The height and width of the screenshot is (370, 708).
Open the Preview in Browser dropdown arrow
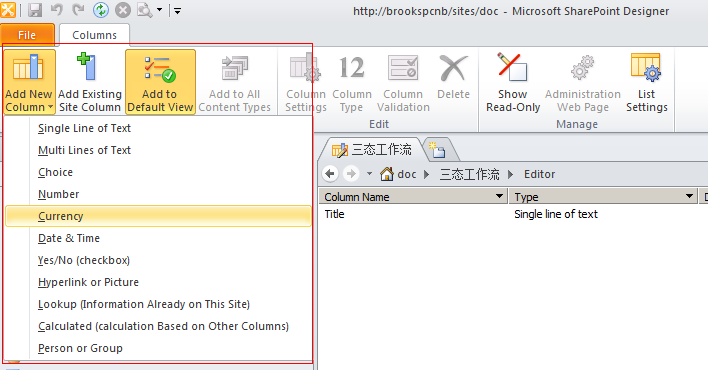[x=159, y=10]
